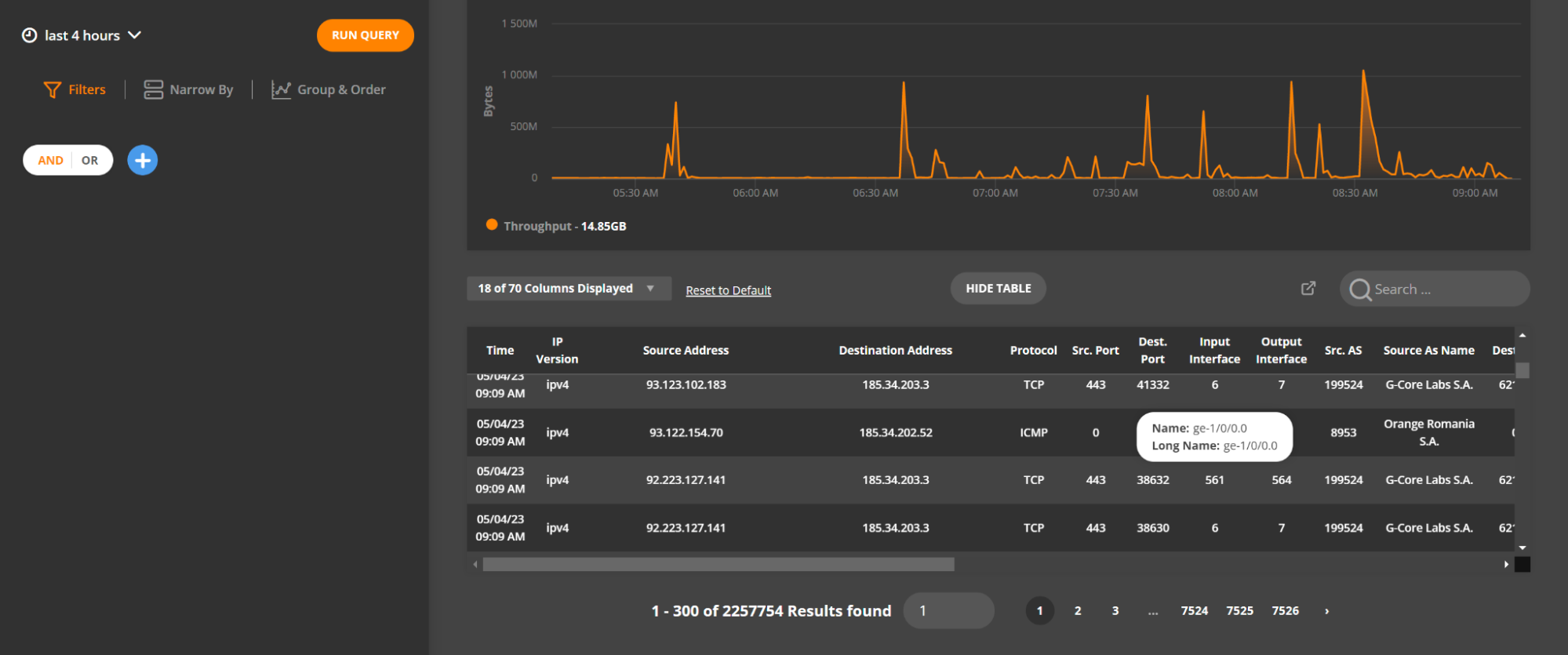Viewport: 1568px width, 655px height.
Task: Select the AND logic toggle
Action: click(x=51, y=161)
